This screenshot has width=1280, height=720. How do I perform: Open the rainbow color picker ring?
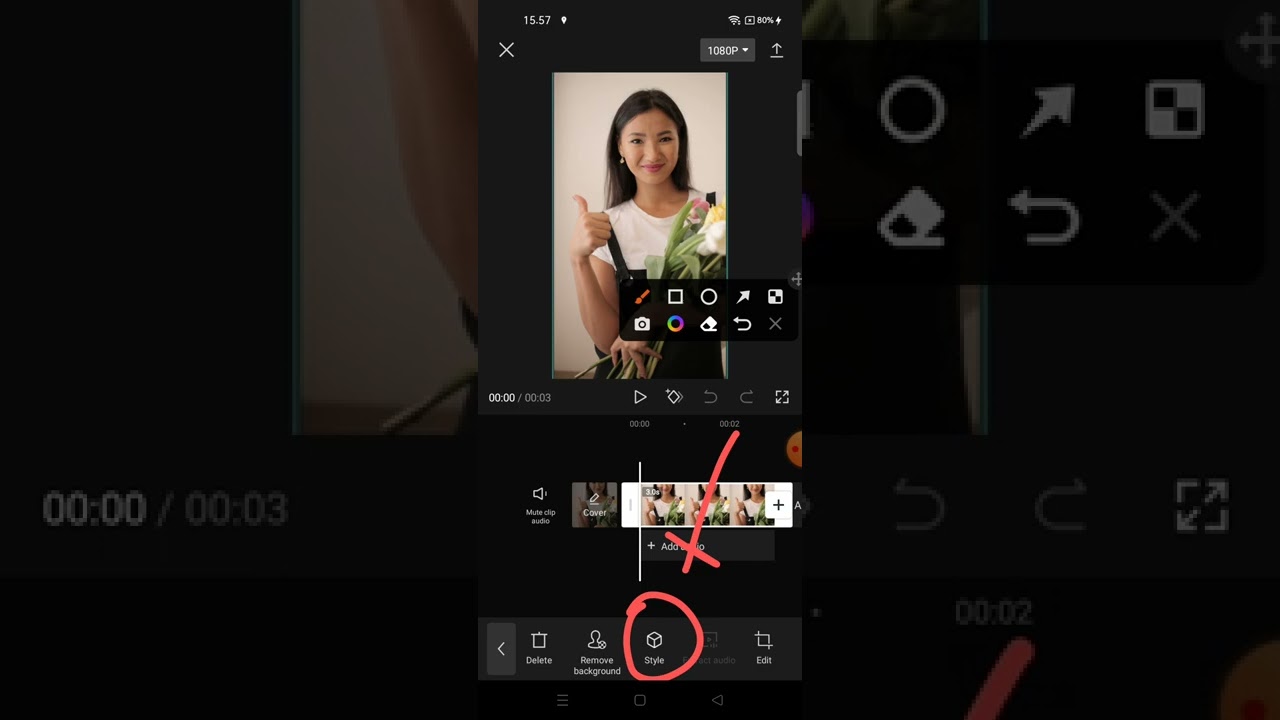675,324
